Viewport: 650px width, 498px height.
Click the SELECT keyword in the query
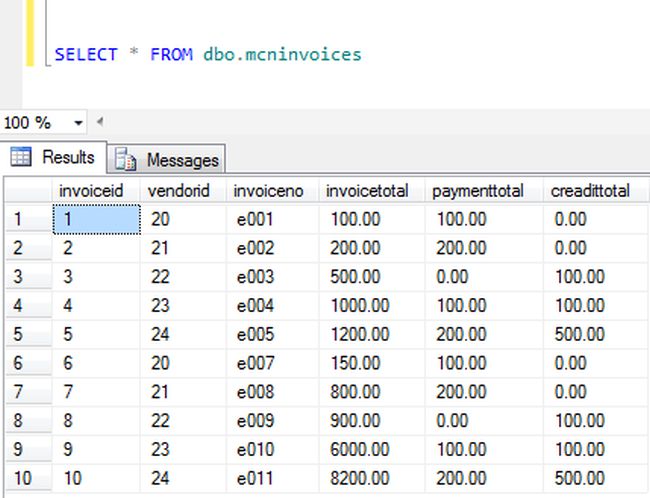point(86,54)
